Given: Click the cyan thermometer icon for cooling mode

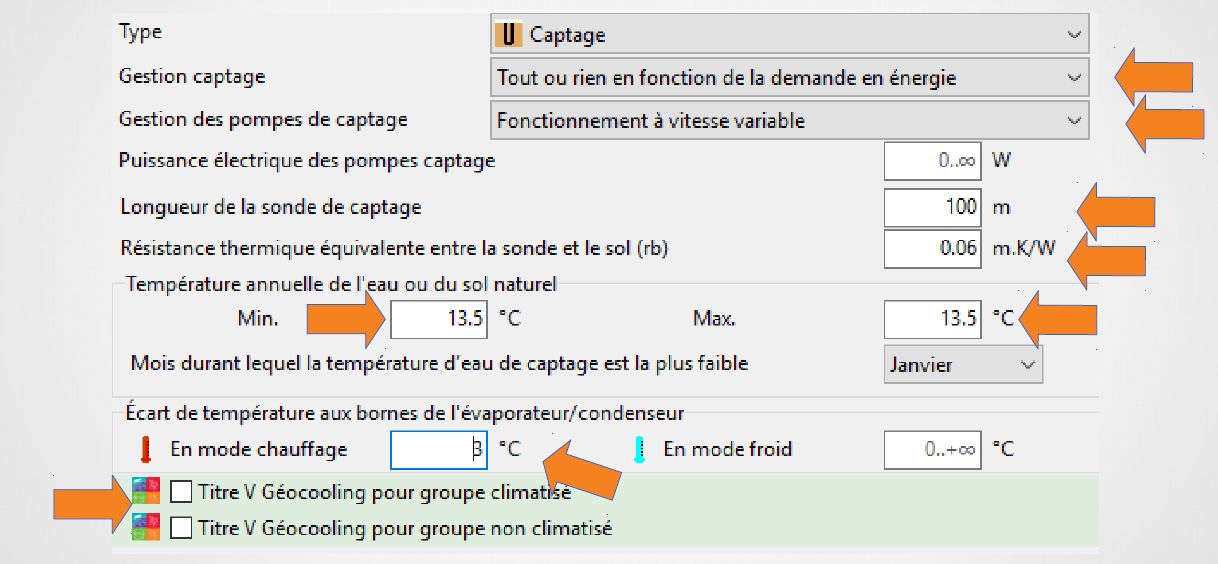Looking at the screenshot, I should click(640, 450).
